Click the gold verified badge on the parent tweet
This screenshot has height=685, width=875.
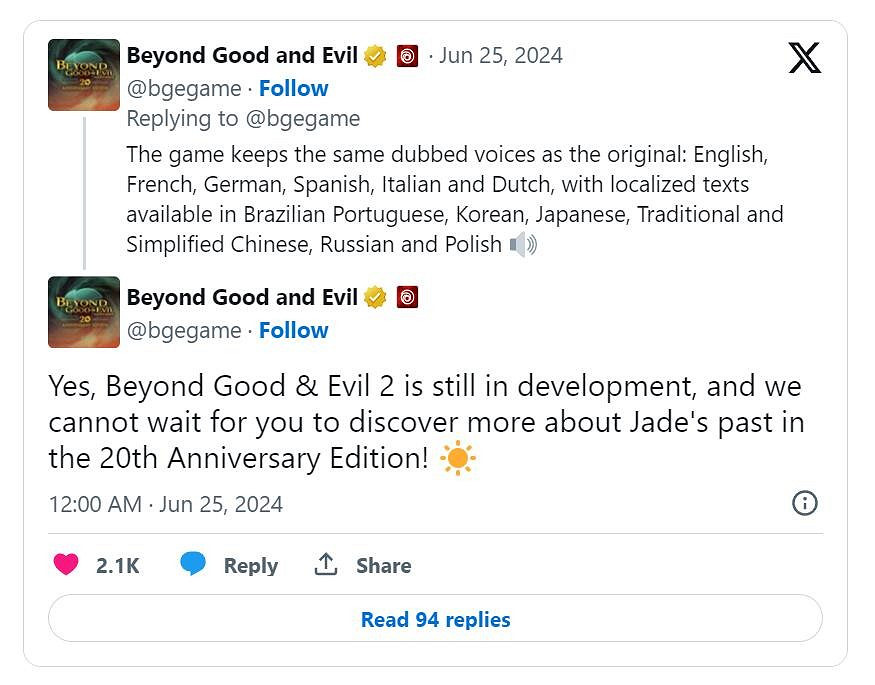point(375,56)
